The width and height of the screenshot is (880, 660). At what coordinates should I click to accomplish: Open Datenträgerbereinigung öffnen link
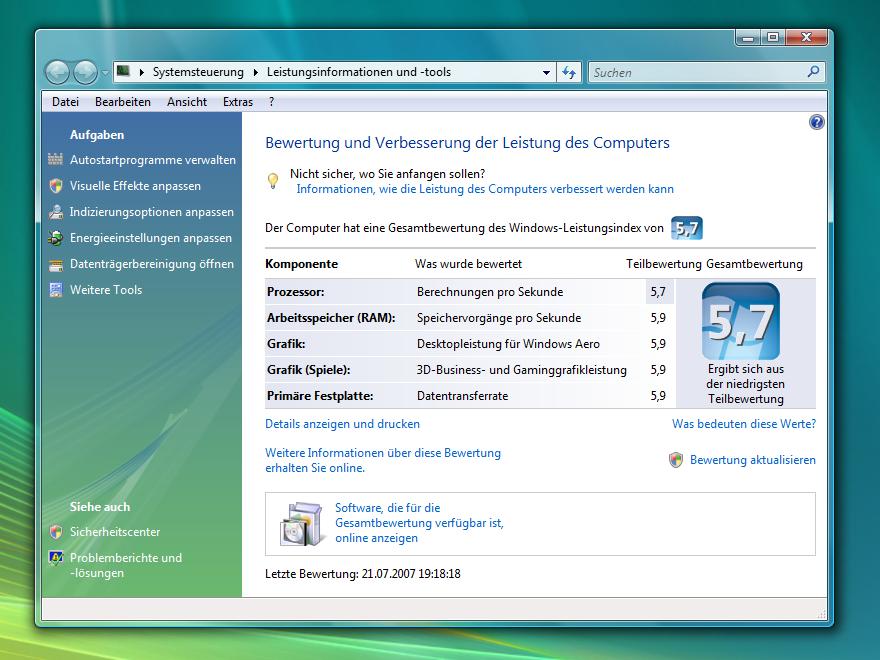(x=152, y=264)
